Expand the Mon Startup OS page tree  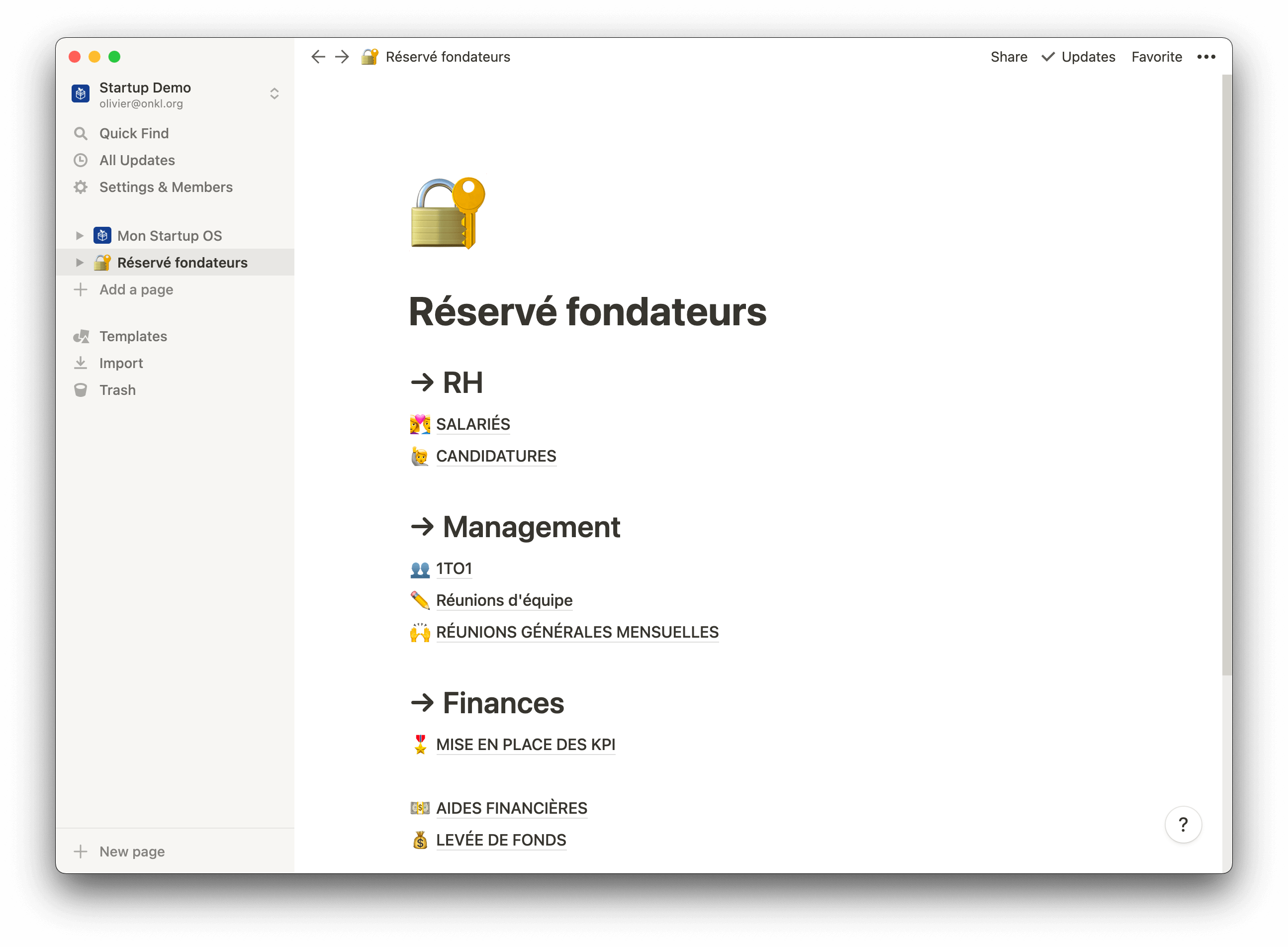tap(80, 236)
